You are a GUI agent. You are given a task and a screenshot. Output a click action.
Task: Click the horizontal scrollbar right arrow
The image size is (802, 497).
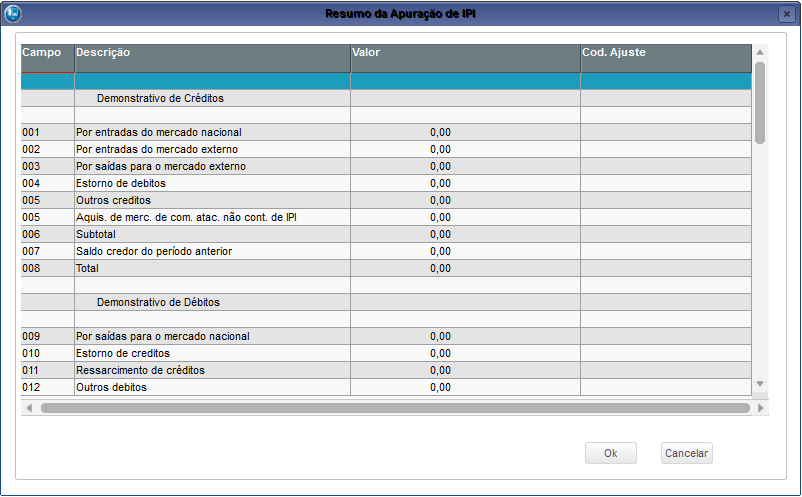(x=761, y=408)
